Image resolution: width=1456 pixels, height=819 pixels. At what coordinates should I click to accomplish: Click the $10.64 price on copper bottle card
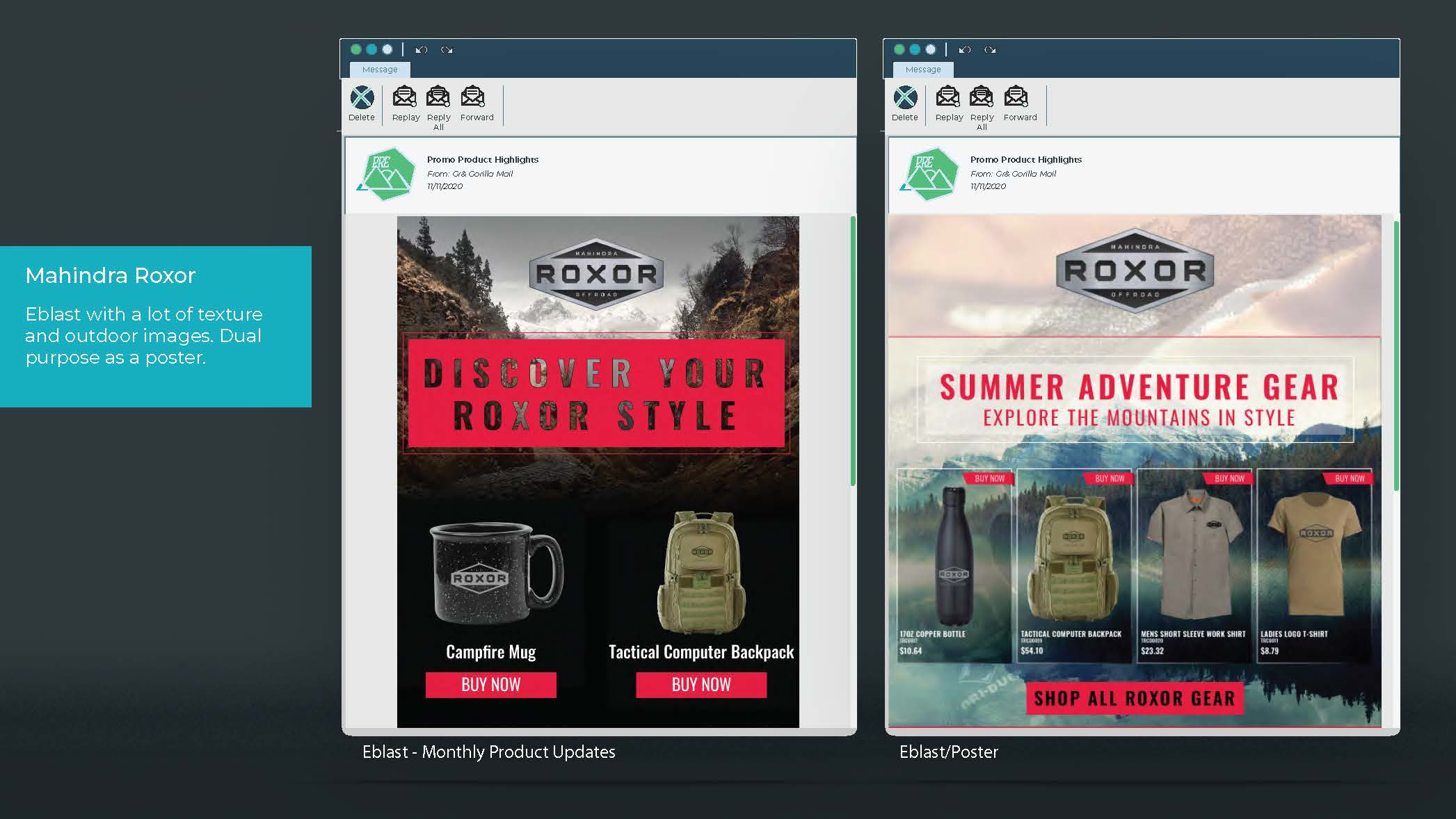point(911,651)
